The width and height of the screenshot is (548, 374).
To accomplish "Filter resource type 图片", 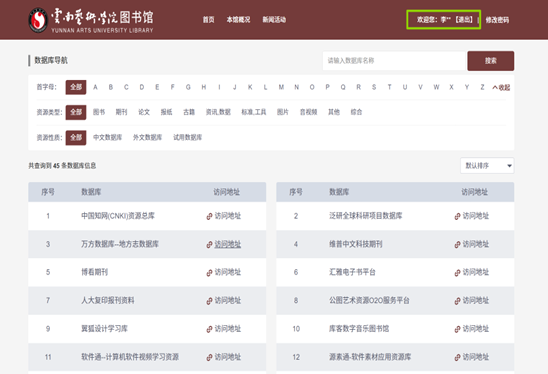I will pos(283,112).
